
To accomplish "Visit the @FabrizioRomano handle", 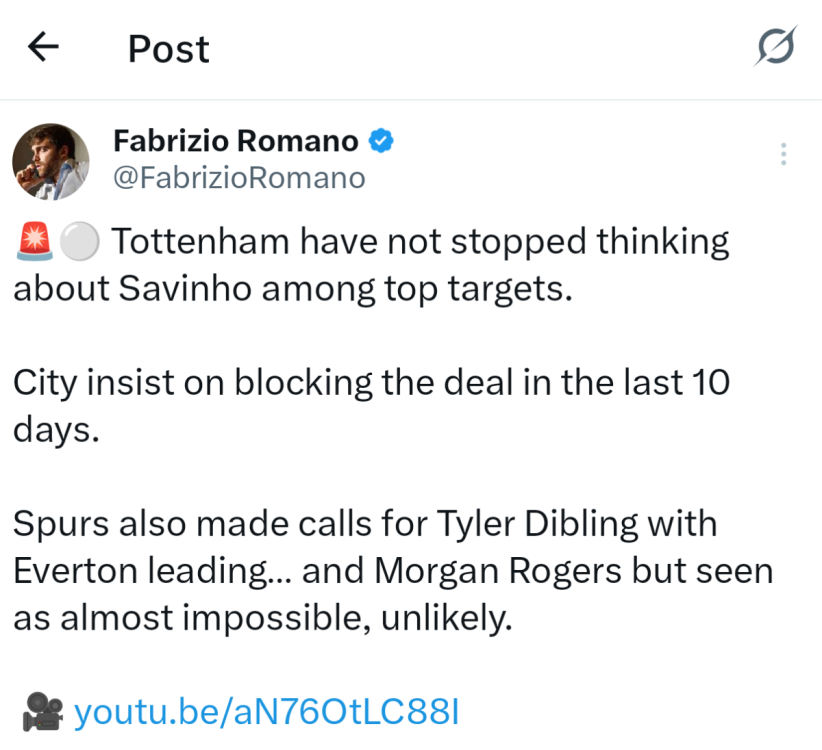I will click(x=239, y=178).
